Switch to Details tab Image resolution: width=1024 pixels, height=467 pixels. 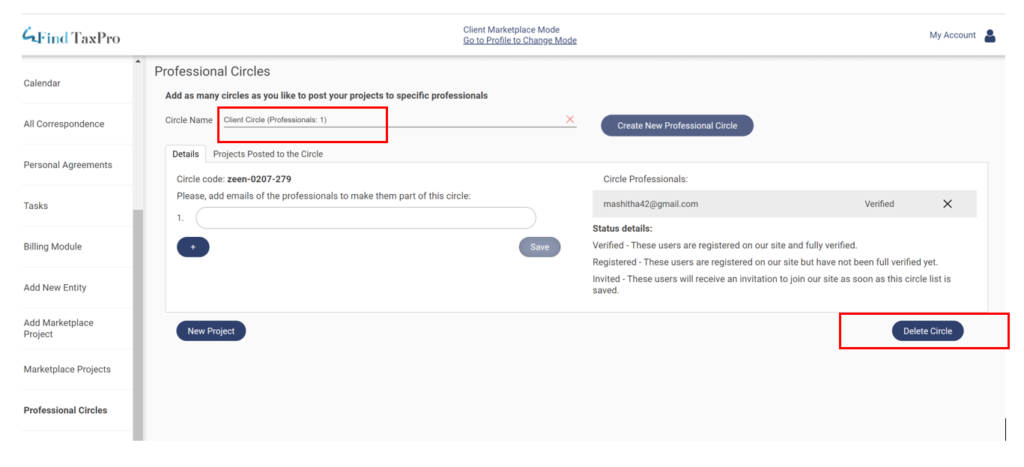(x=186, y=154)
